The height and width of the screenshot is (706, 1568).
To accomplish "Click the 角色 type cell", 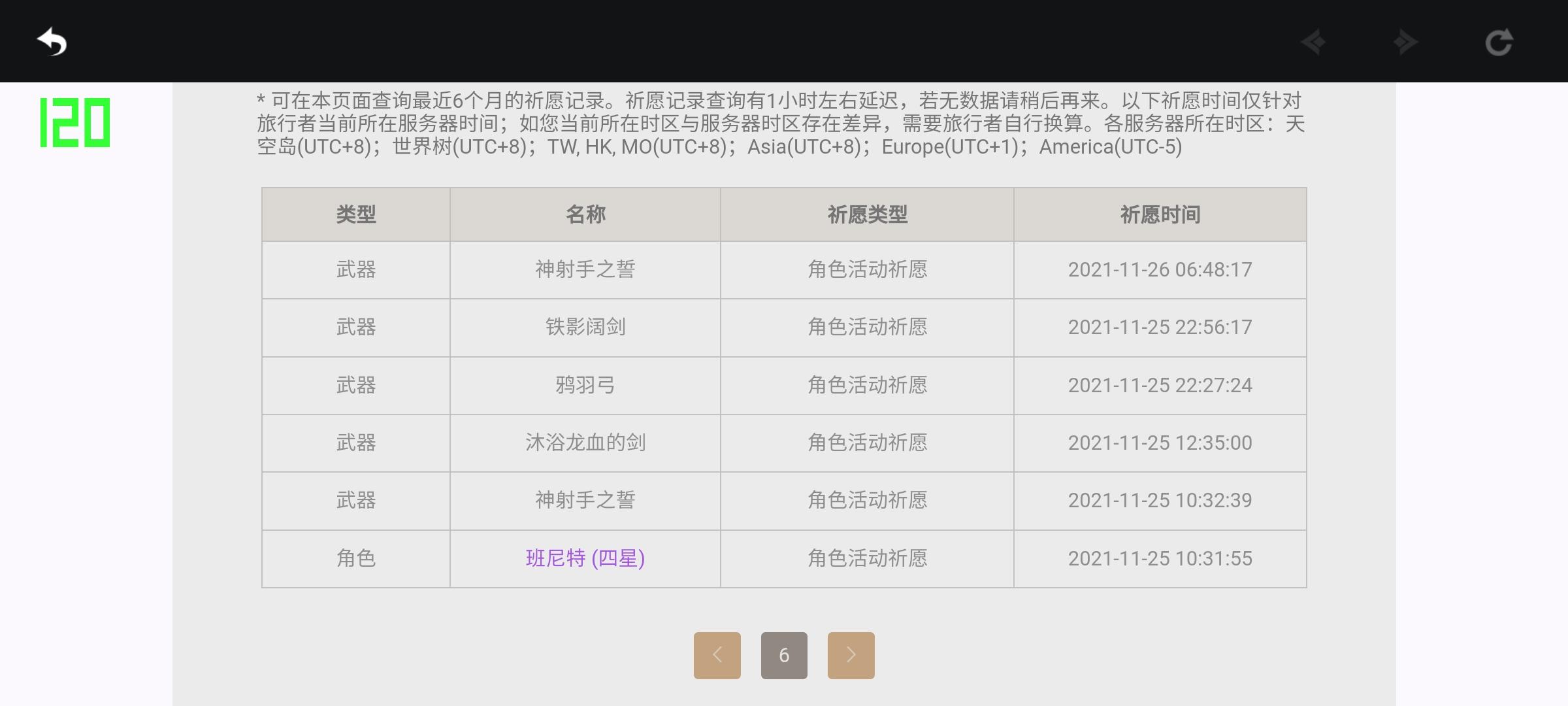I will [x=356, y=558].
